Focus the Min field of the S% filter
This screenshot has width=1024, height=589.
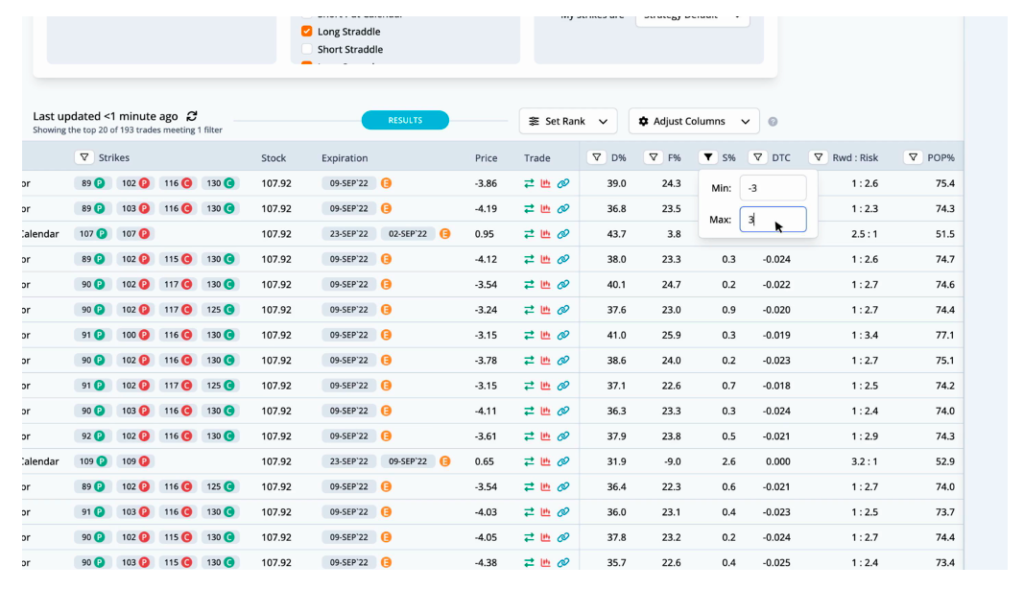pos(773,188)
